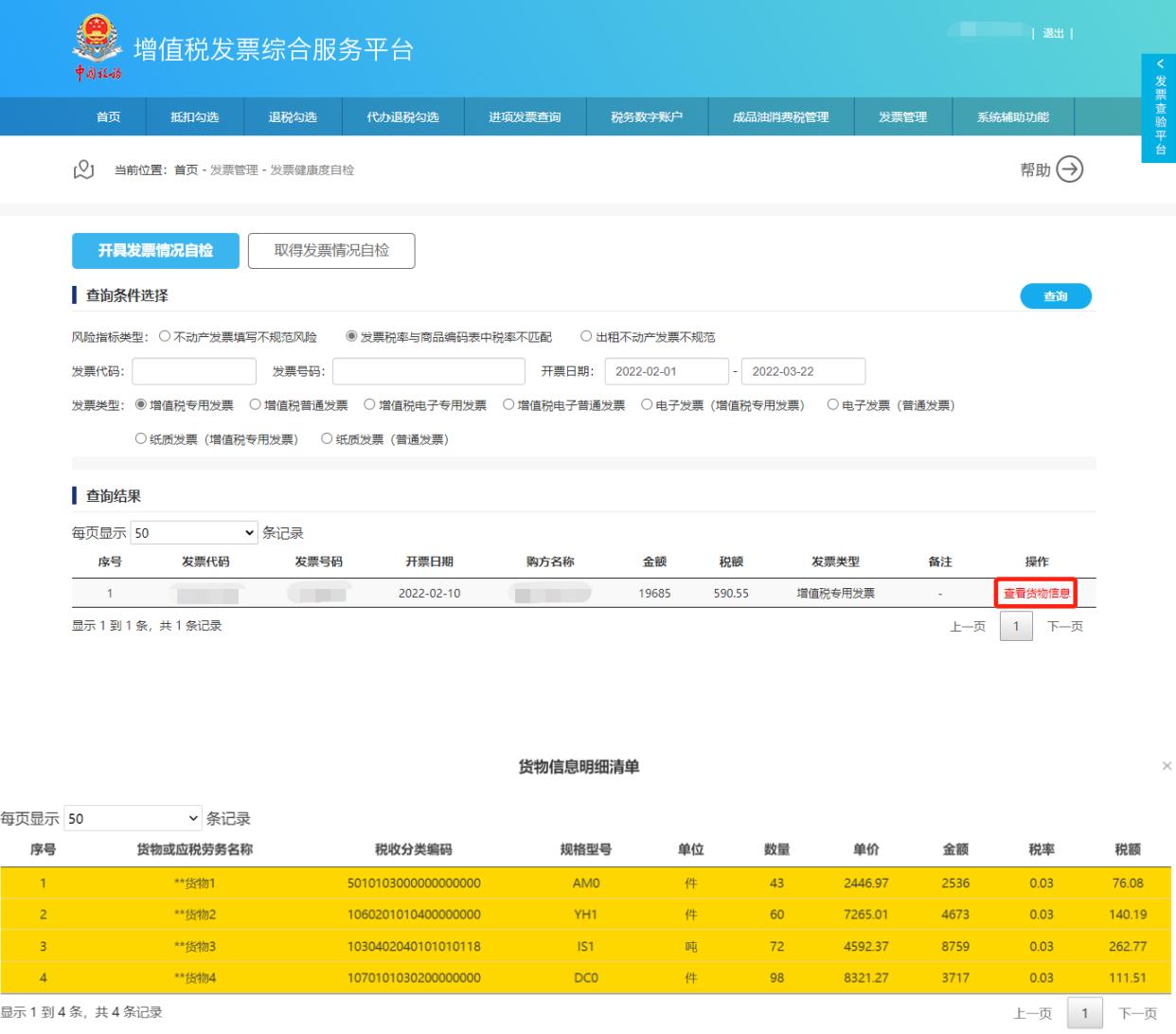Click the 发票代码 input field

tap(194, 371)
